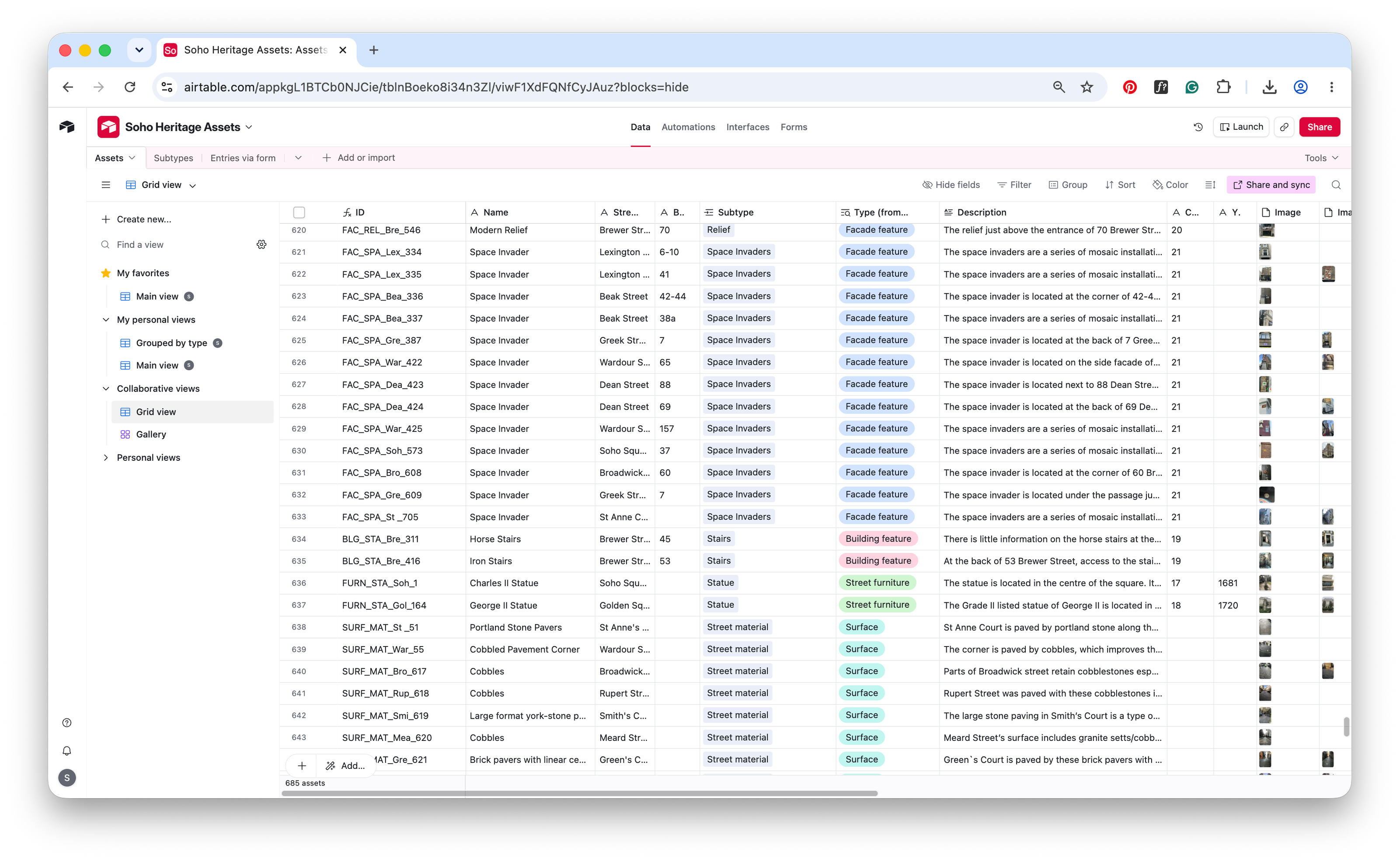Open browser extensions puzzle icon
The height and width of the screenshot is (862, 1400).
click(1223, 87)
